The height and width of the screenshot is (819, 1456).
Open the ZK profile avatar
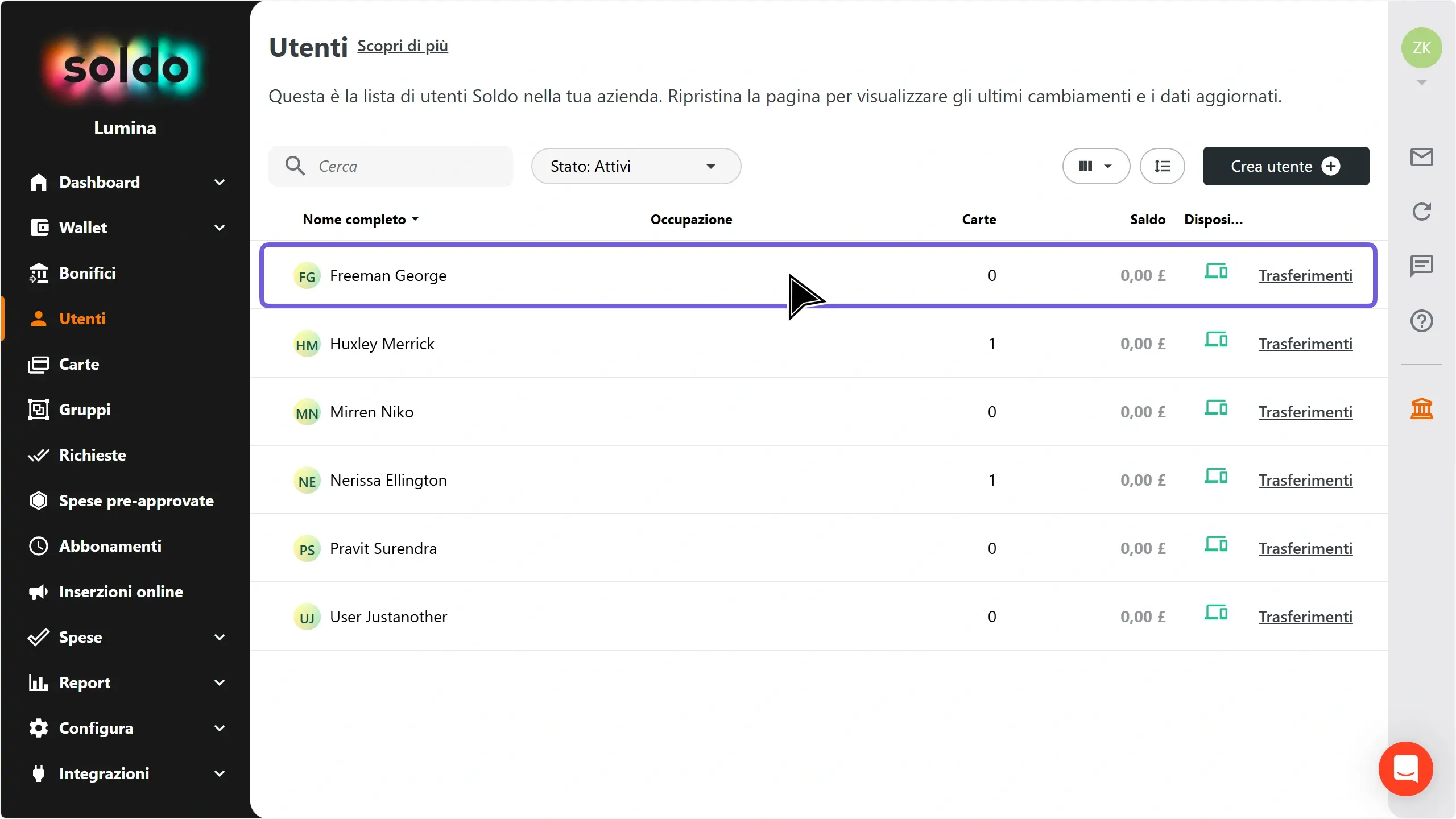tap(1421, 48)
